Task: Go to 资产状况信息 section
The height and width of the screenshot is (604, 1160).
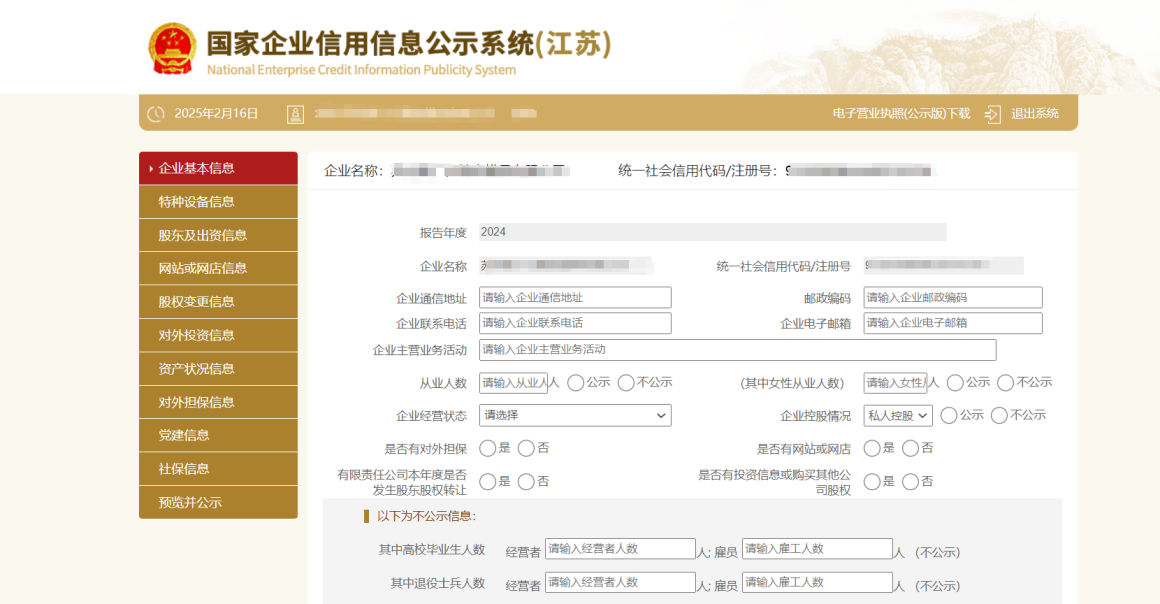Action: tap(218, 369)
